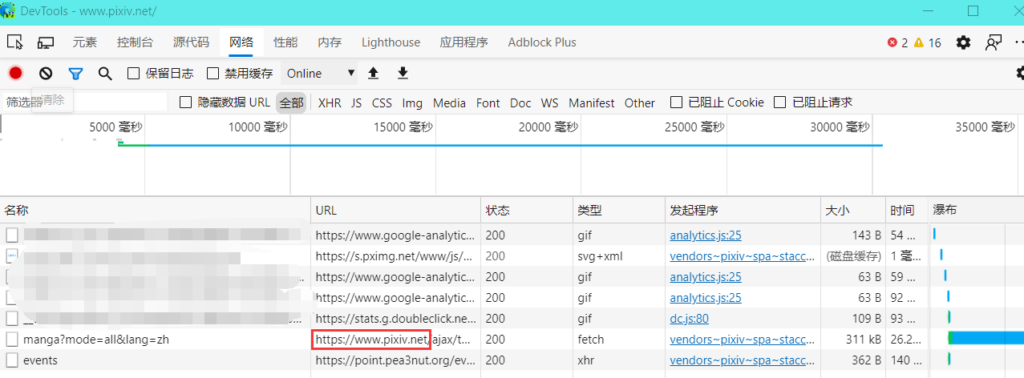Screen dimensions: 1024x378
Task: Enable the 保留日志 checkbox
Action: click(133, 73)
